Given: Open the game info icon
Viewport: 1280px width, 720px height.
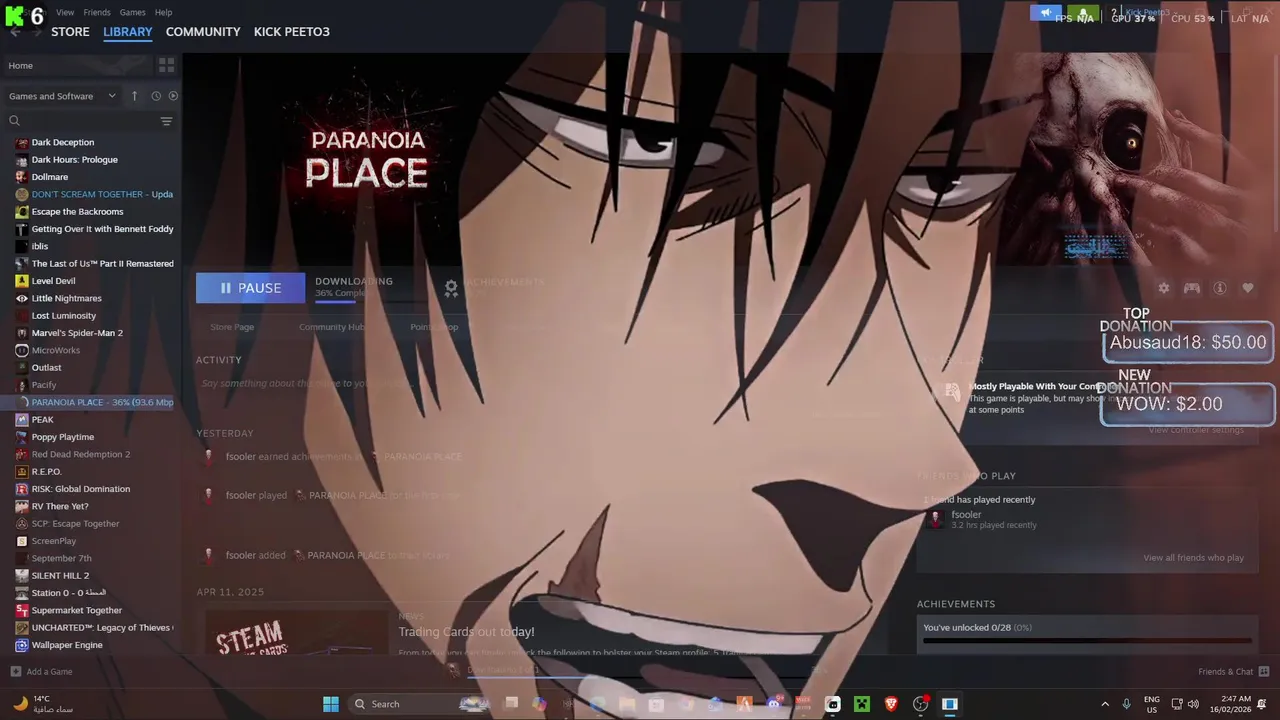Looking at the screenshot, I should 1220,288.
